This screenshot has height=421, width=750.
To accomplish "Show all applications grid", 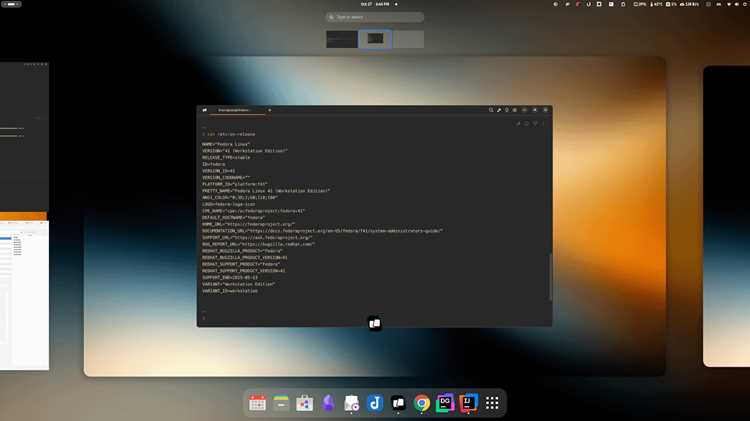I will pyautogui.click(x=492, y=403).
